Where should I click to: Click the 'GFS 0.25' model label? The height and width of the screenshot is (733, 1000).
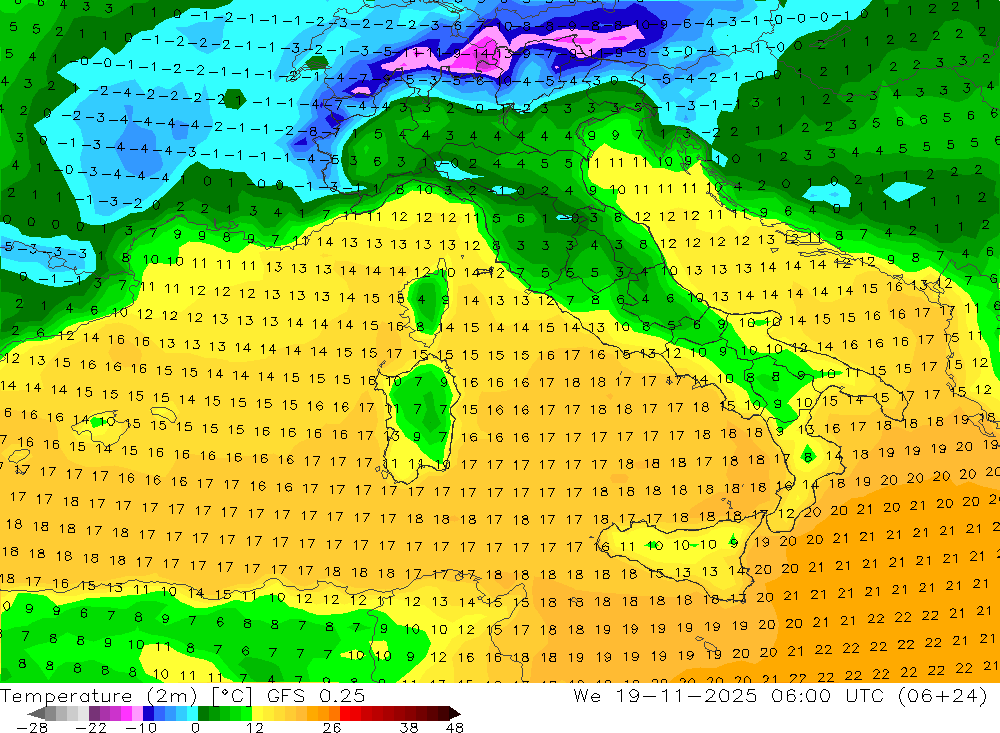pyautogui.click(x=316, y=695)
